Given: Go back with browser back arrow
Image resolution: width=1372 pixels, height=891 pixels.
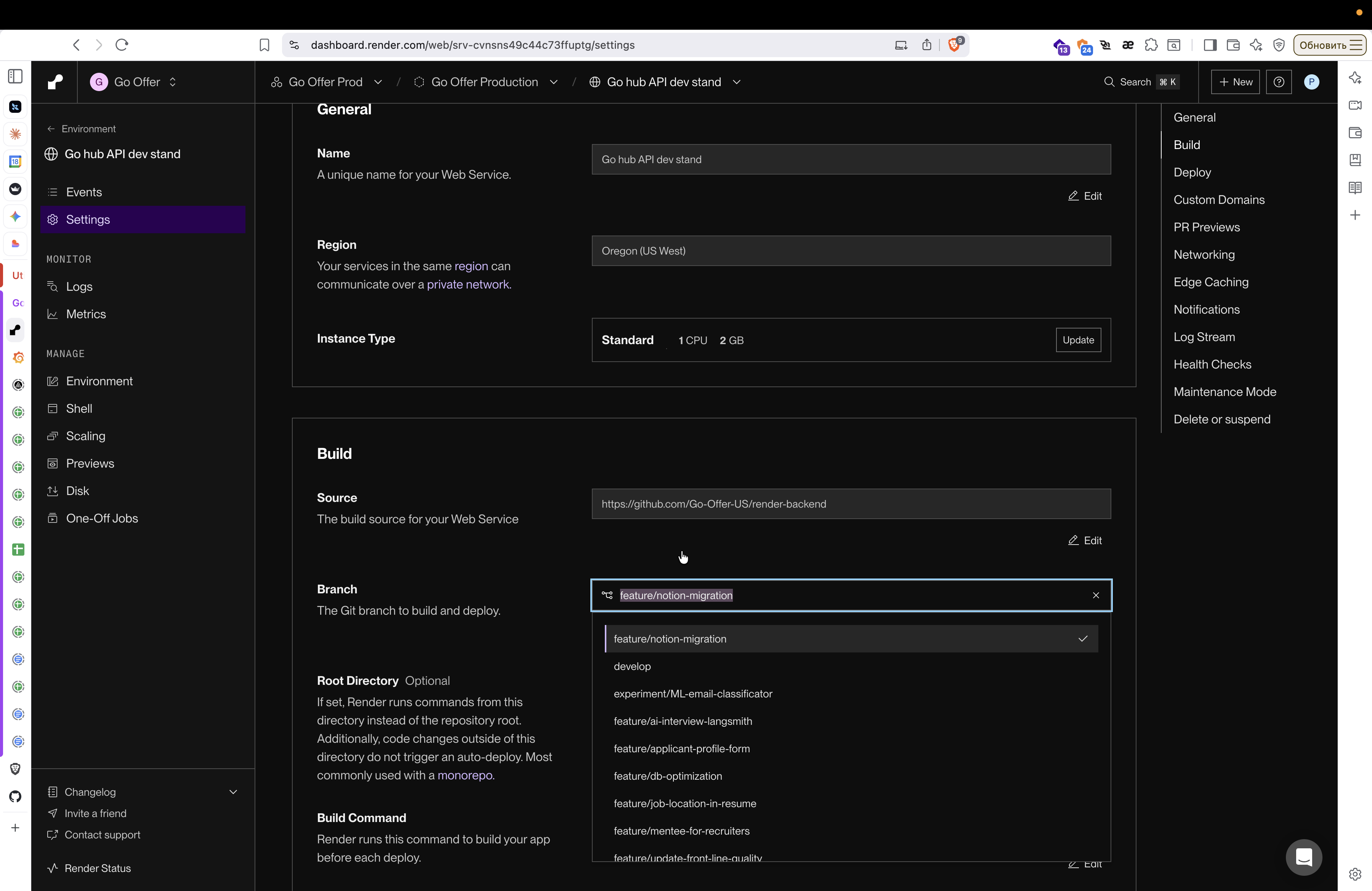Looking at the screenshot, I should pos(77,45).
